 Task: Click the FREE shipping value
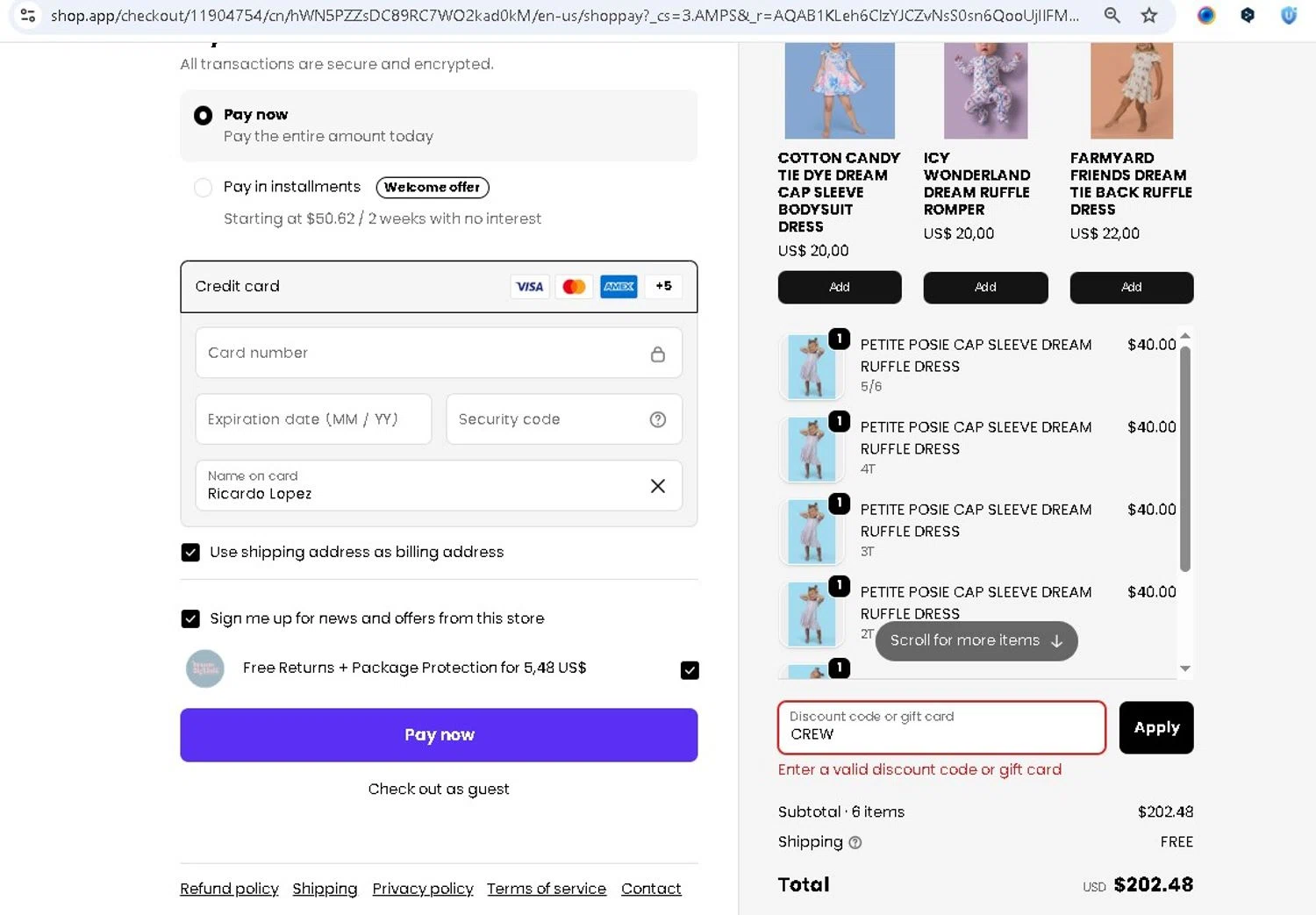coord(1177,842)
